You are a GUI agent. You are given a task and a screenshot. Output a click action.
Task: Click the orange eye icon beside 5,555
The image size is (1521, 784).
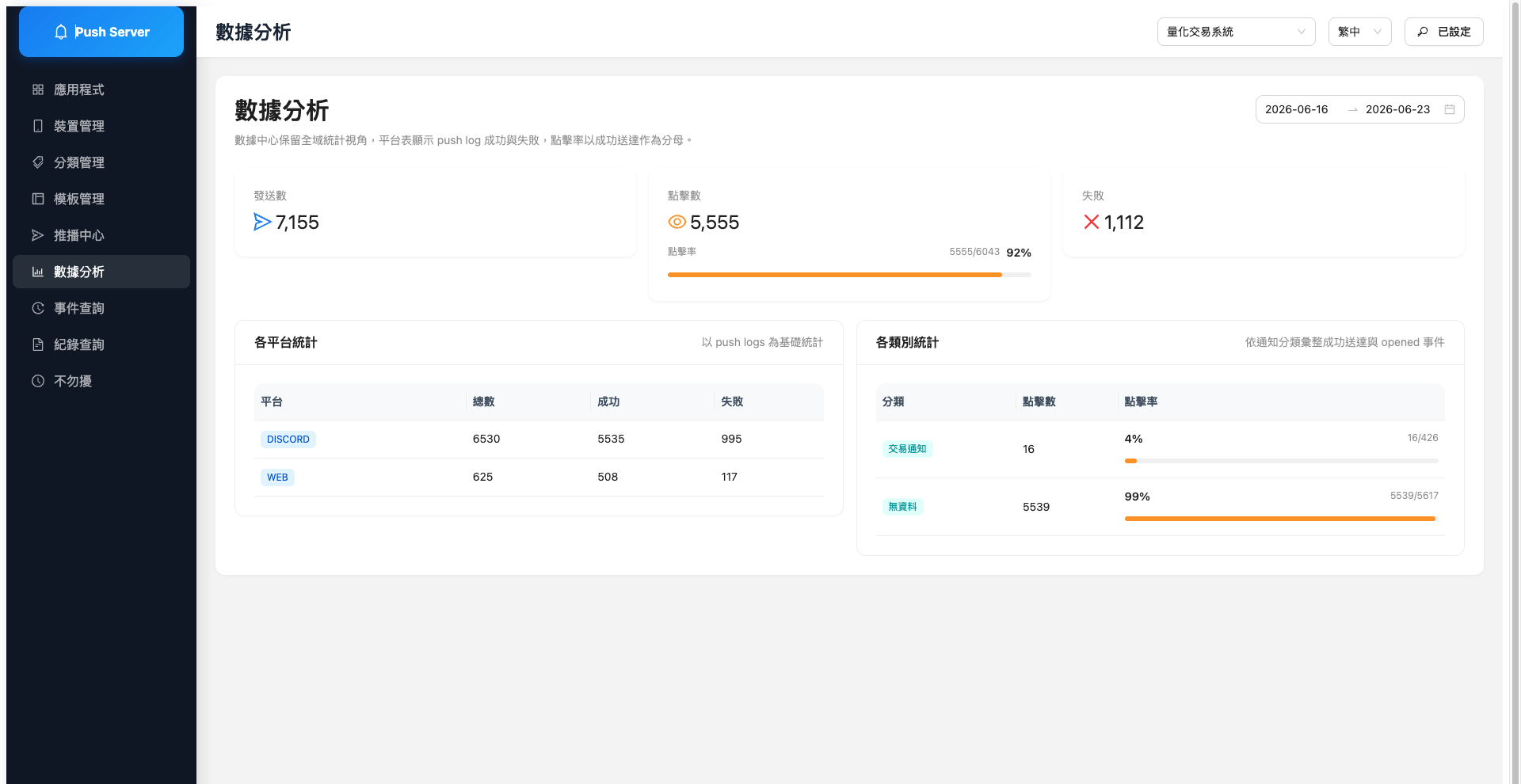(x=677, y=222)
